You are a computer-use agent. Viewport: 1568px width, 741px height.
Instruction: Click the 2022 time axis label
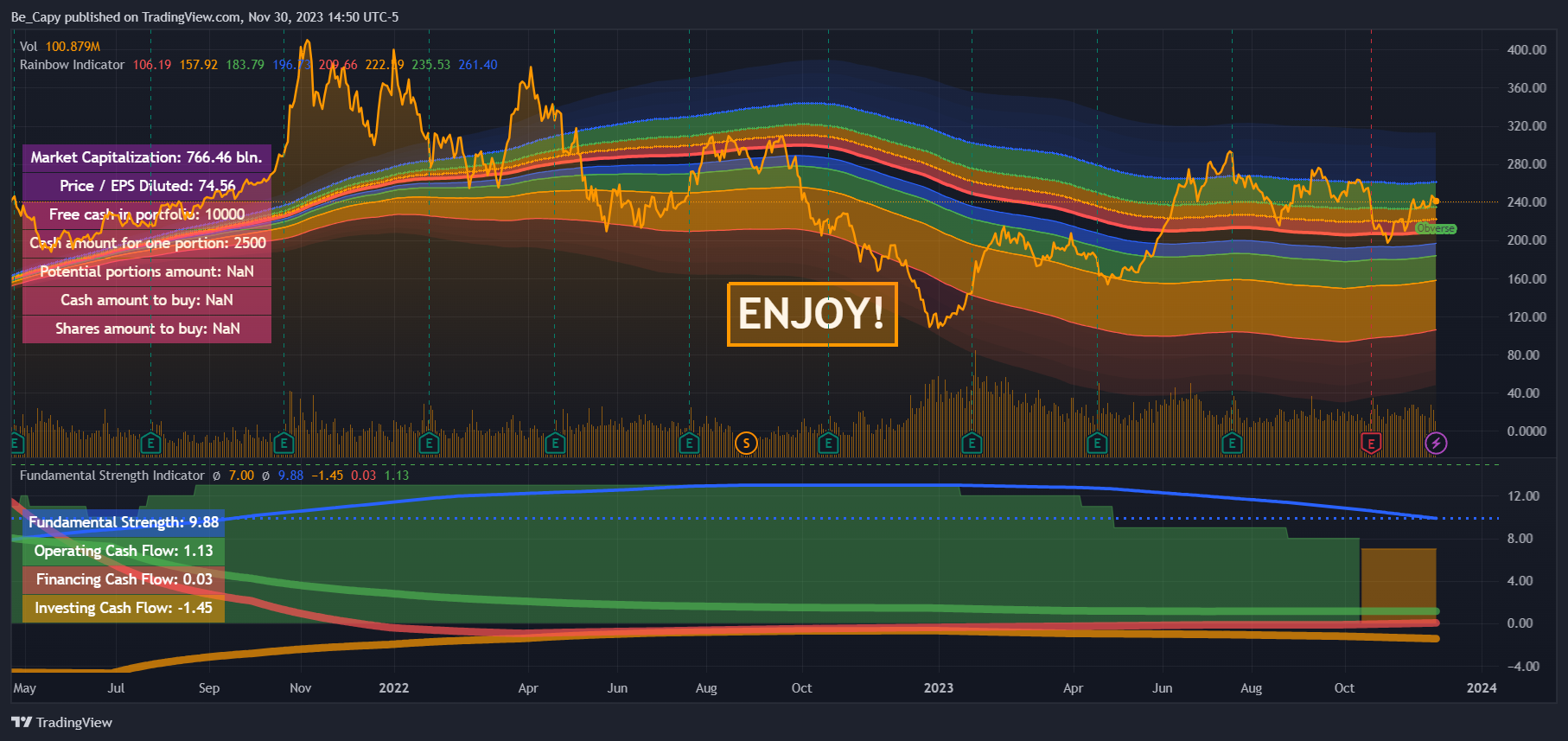pyautogui.click(x=394, y=688)
